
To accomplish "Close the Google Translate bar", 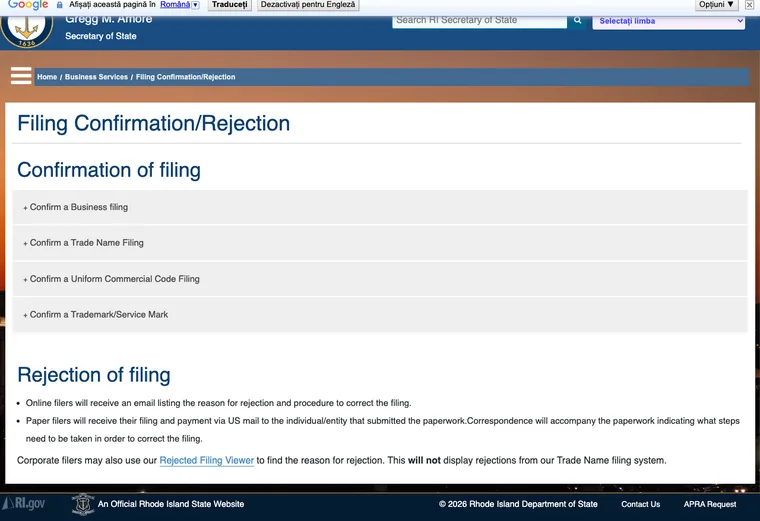I will 749,4.
